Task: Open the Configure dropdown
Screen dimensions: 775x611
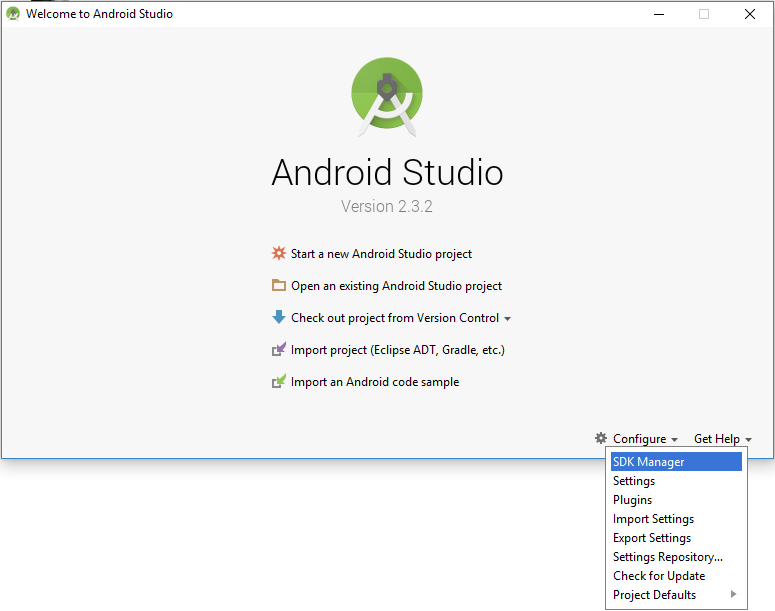Action: click(x=645, y=439)
